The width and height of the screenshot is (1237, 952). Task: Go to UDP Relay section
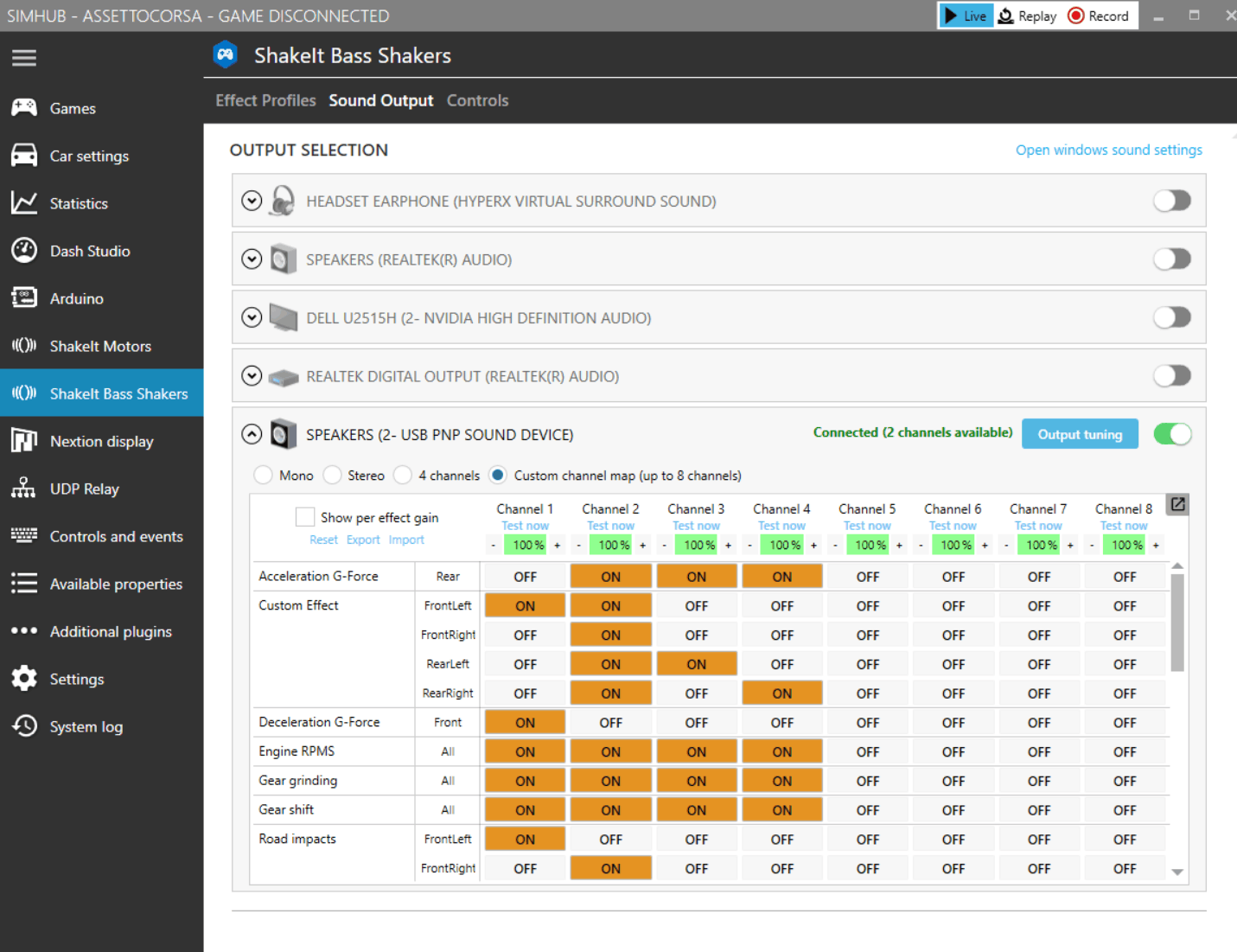84,489
